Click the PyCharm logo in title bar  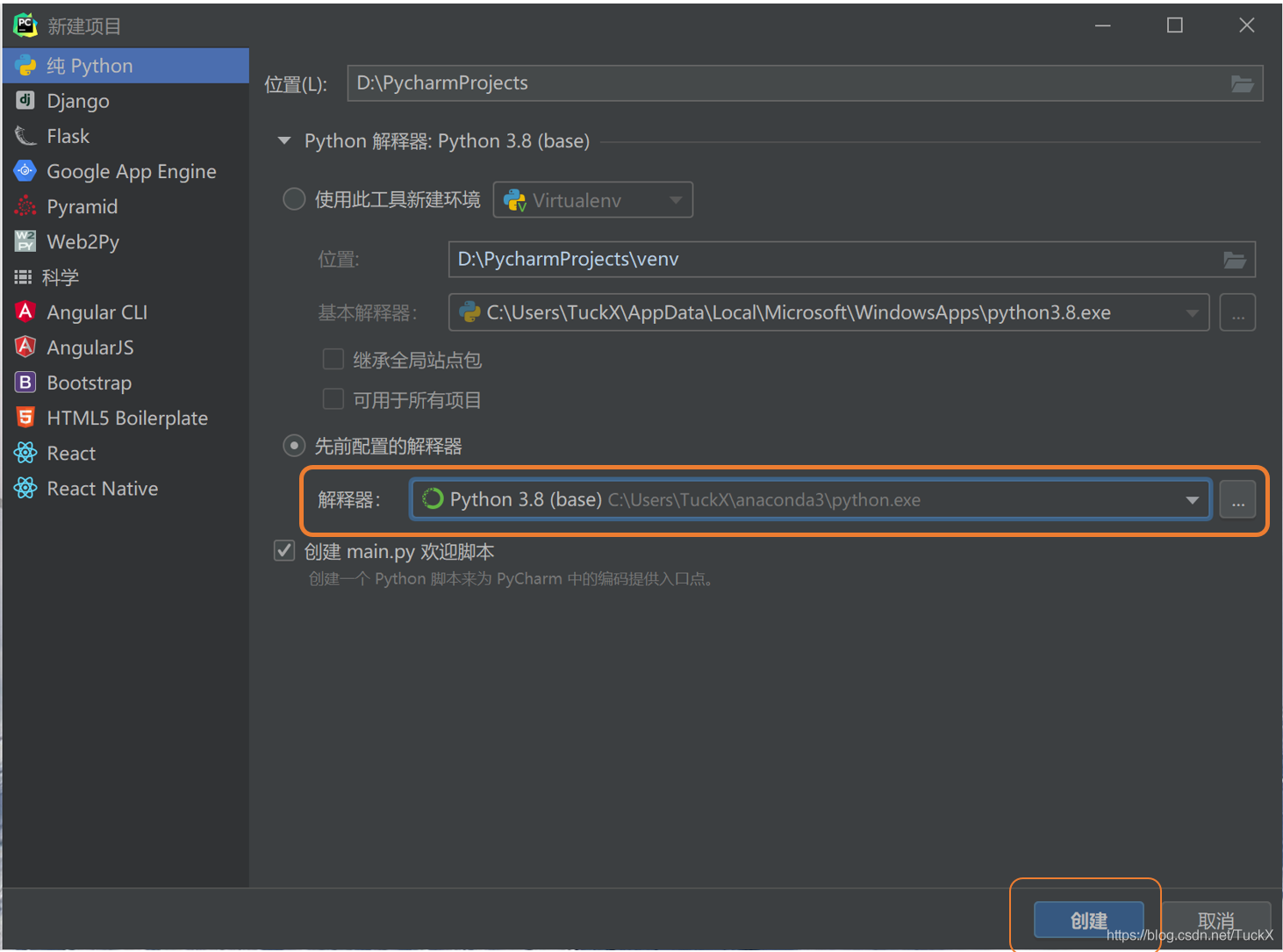[x=25, y=25]
